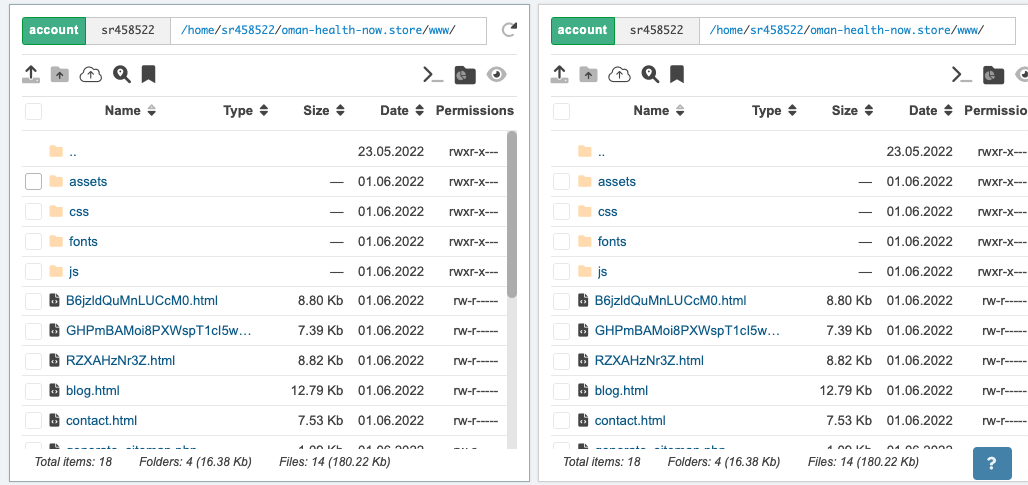
Task: Open the css folder in left panel
Action: 79,212
